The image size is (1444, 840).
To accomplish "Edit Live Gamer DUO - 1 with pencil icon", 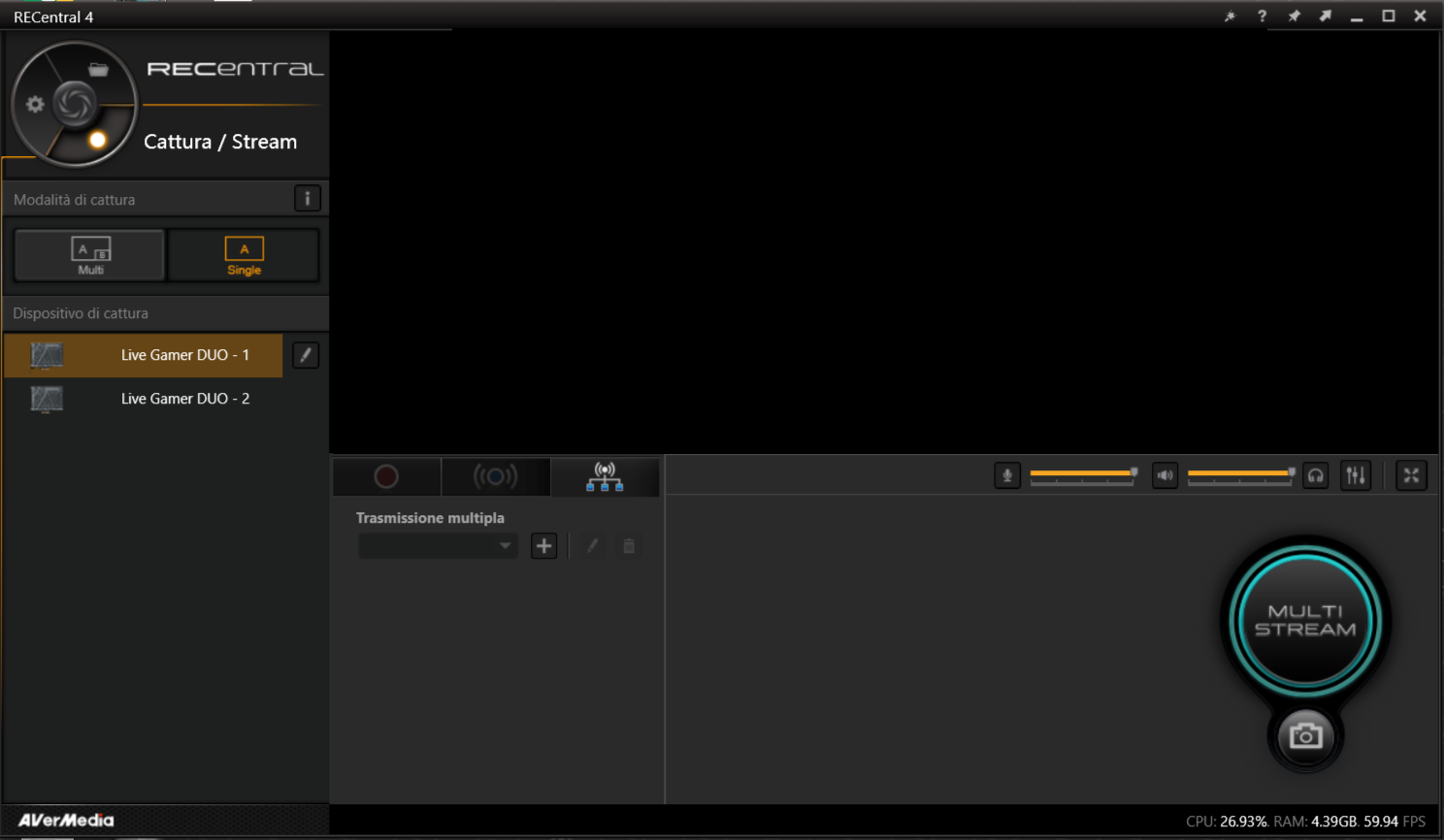I will [306, 355].
